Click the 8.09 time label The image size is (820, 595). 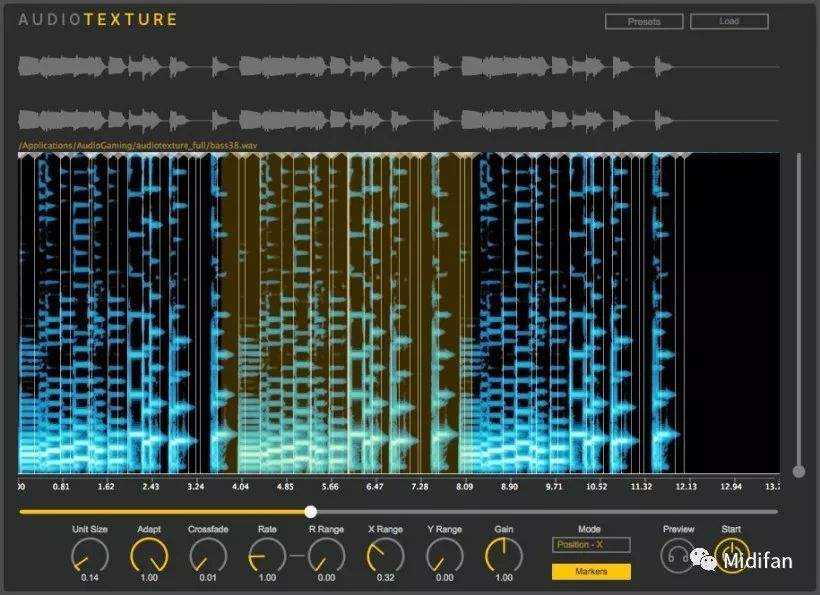tap(464, 486)
